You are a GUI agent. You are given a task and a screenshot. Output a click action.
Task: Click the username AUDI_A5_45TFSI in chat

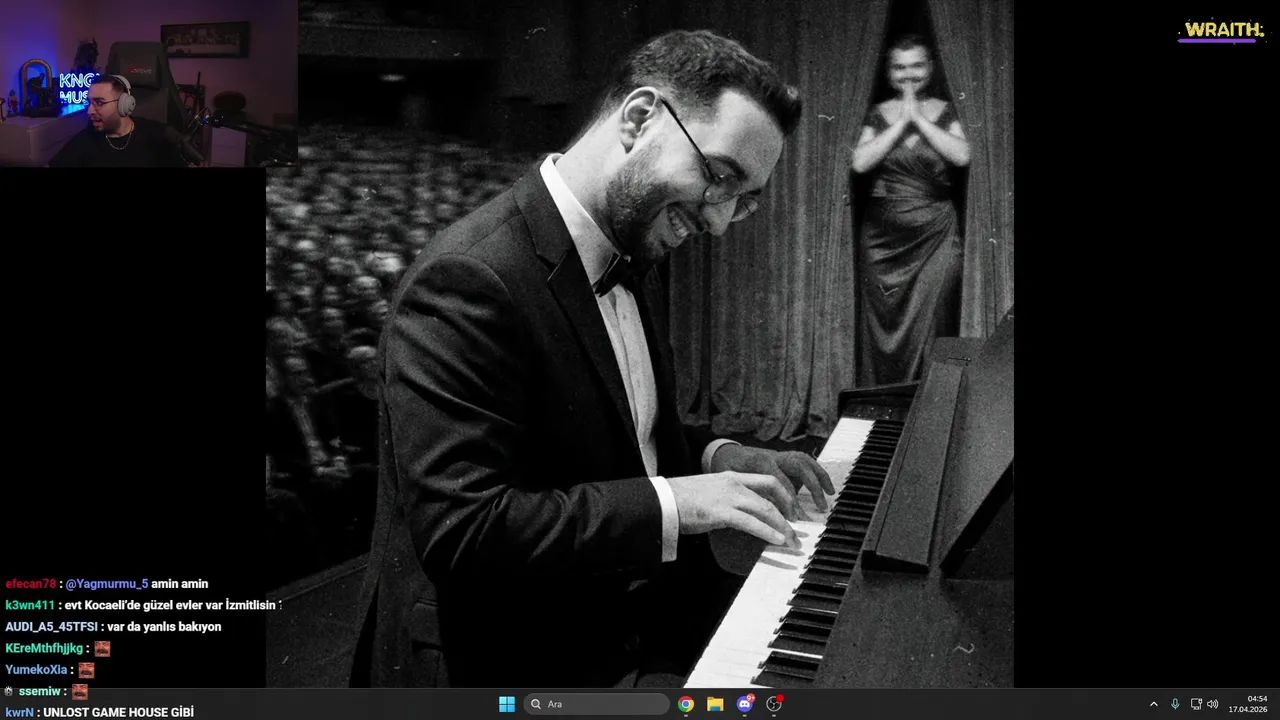51,627
